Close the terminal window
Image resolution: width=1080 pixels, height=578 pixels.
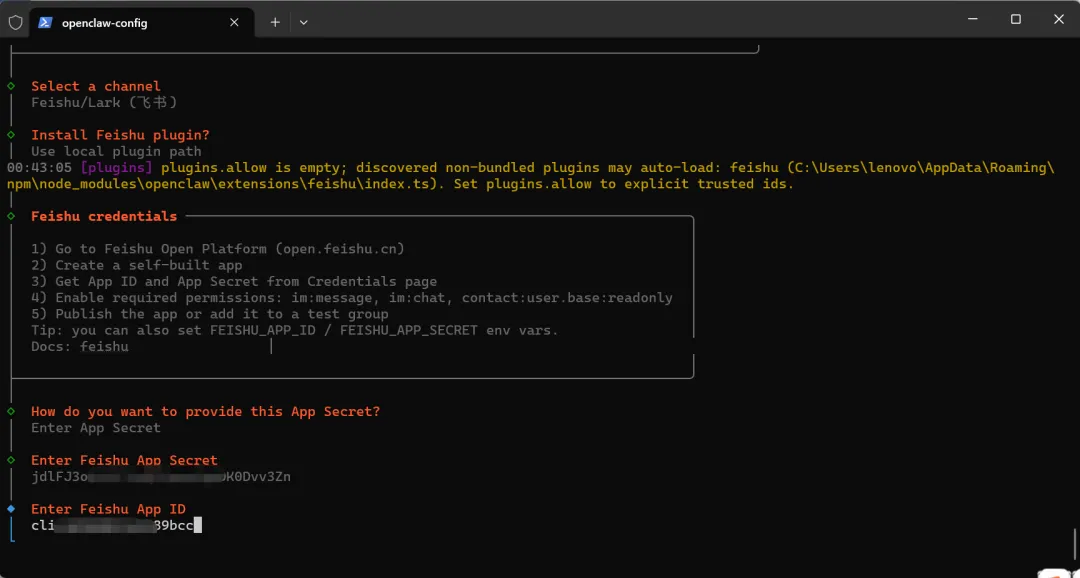coord(1059,19)
